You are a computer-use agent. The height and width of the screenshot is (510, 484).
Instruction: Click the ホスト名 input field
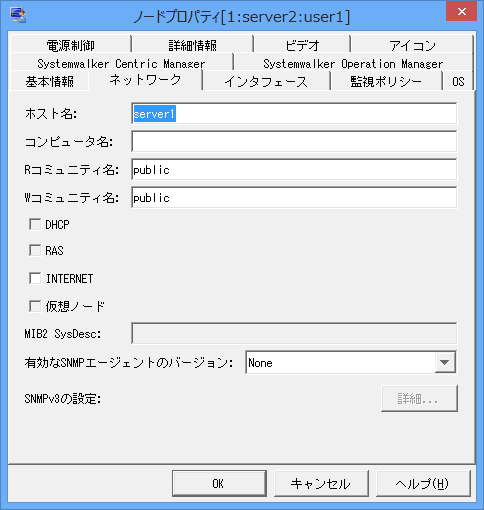(294, 114)
